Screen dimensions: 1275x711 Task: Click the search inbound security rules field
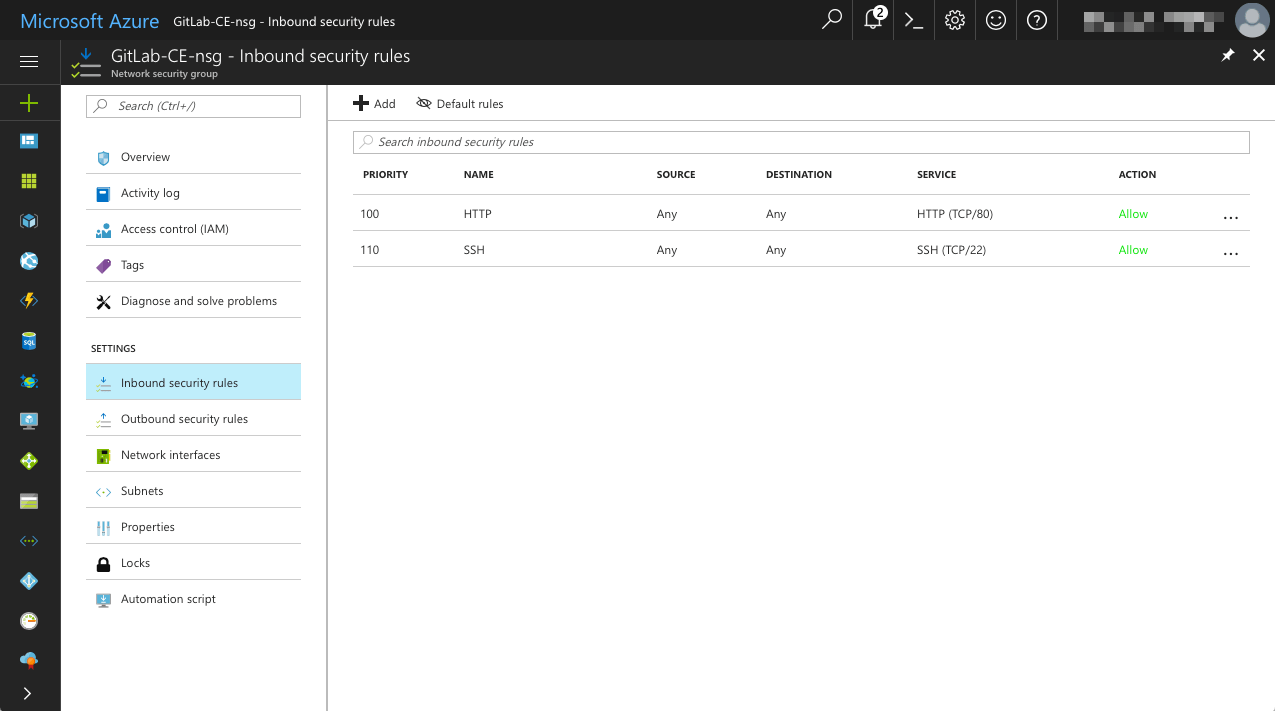(x=800, y=141)
